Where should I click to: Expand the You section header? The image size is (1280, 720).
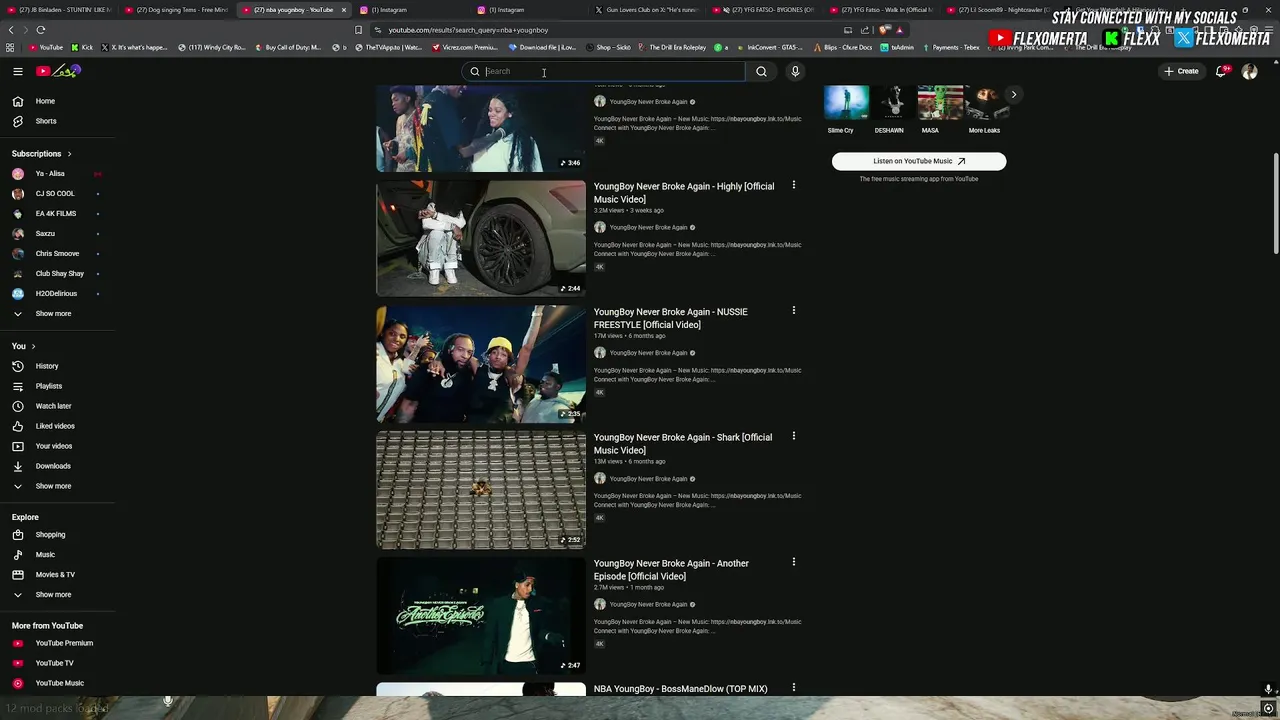(23, 346)
